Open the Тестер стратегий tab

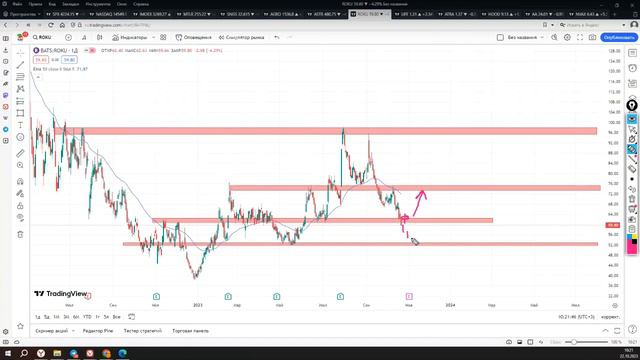143,331
